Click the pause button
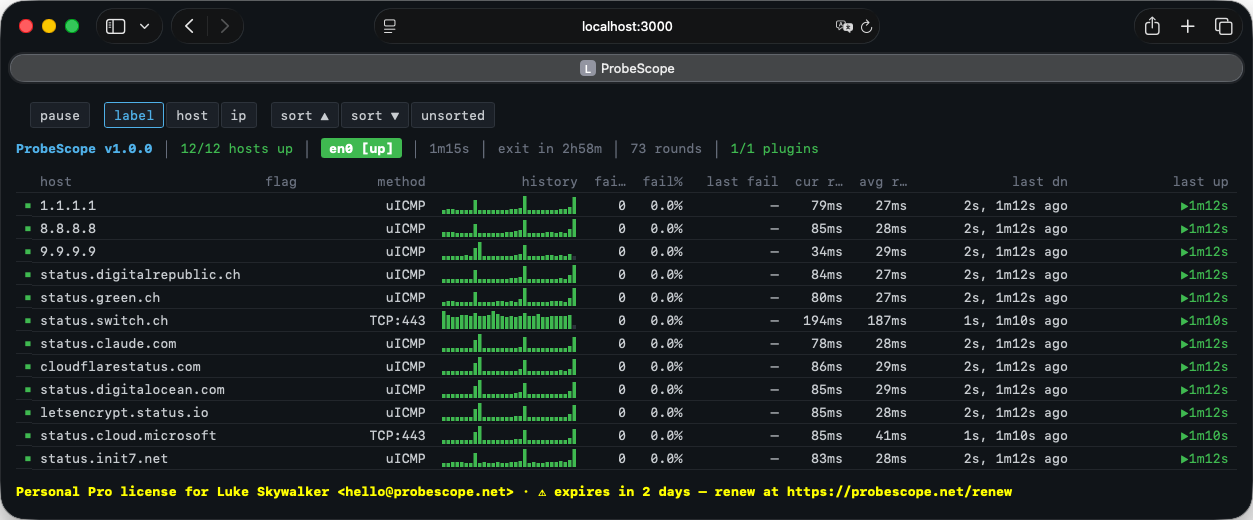Image resolution: width=1253 pixels, height=520 pixels. (60, 116)
